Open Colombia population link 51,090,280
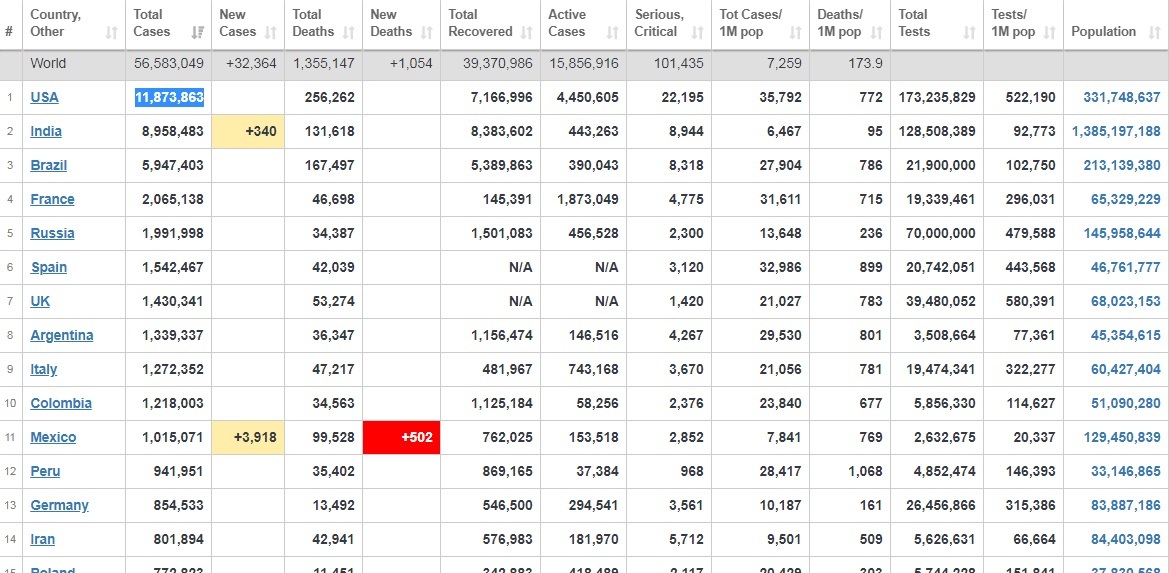The width and height of the screenshot is (1169, 573). coord(1126,403)
